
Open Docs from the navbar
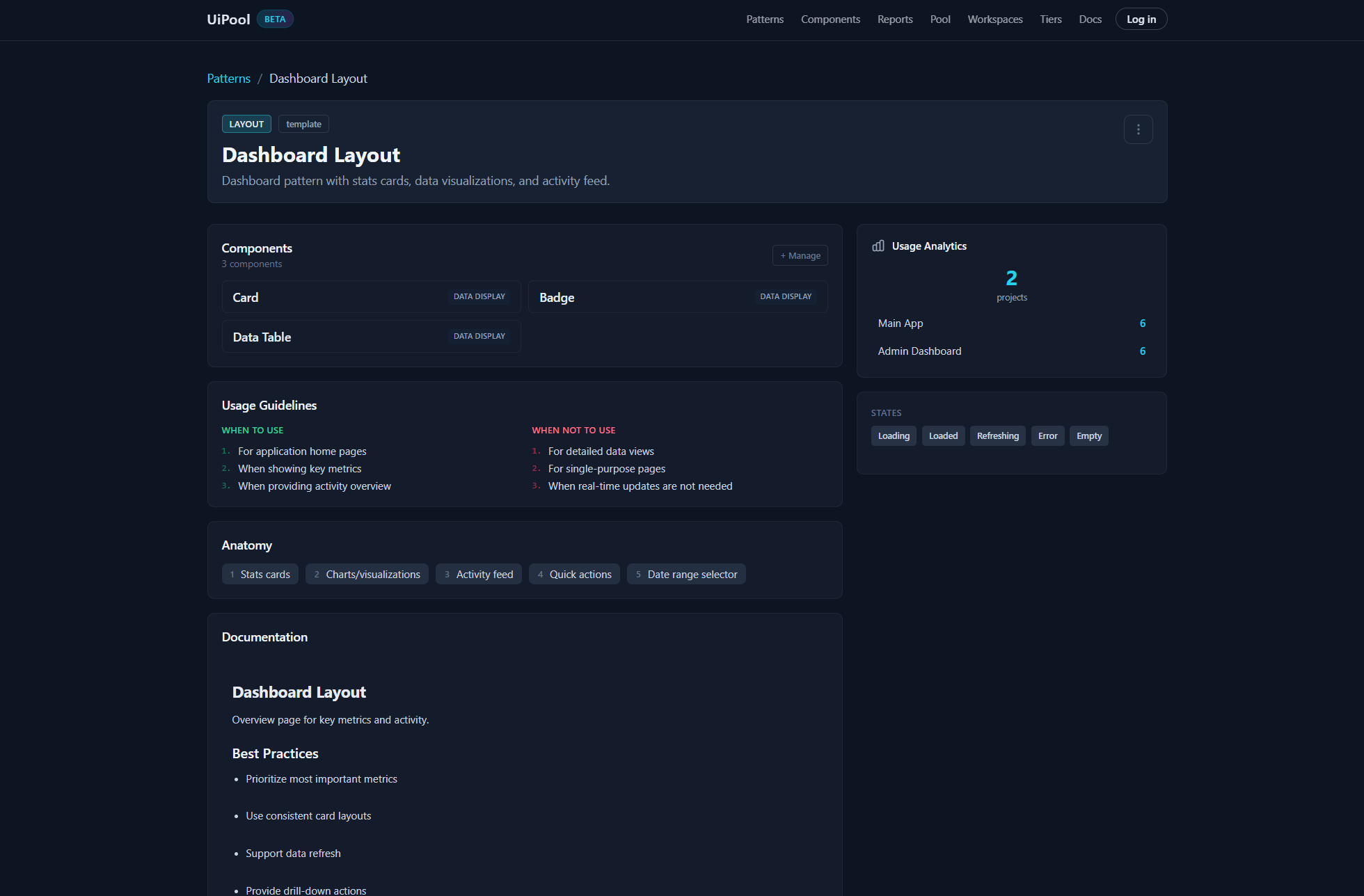1090,19
